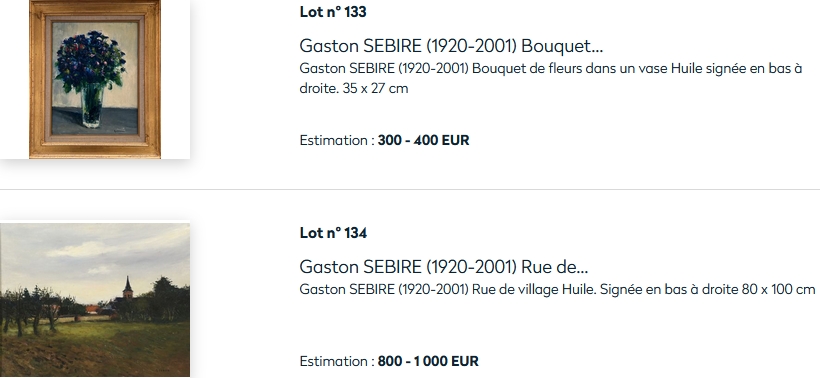The width and height of the screenshot is (820, 378).
Task: Click the church steeple in the landscape image
Action: pyautogui.click(x=128, y=288)
